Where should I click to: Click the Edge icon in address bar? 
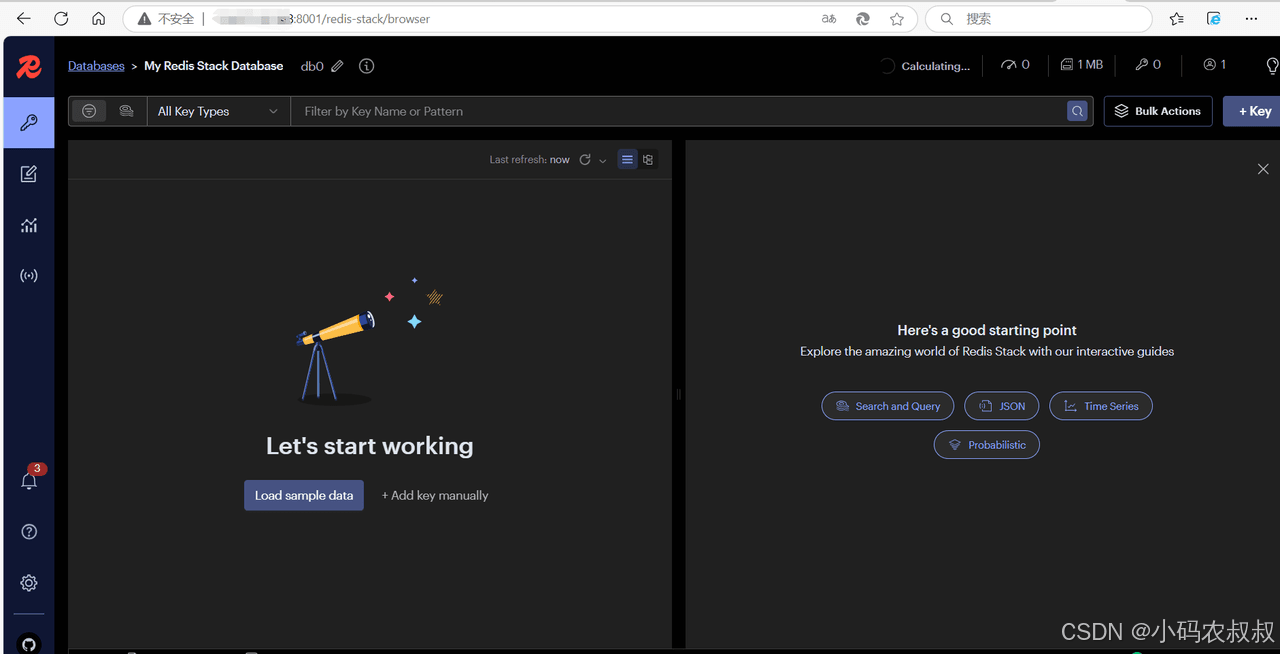[x=862, y=19]
